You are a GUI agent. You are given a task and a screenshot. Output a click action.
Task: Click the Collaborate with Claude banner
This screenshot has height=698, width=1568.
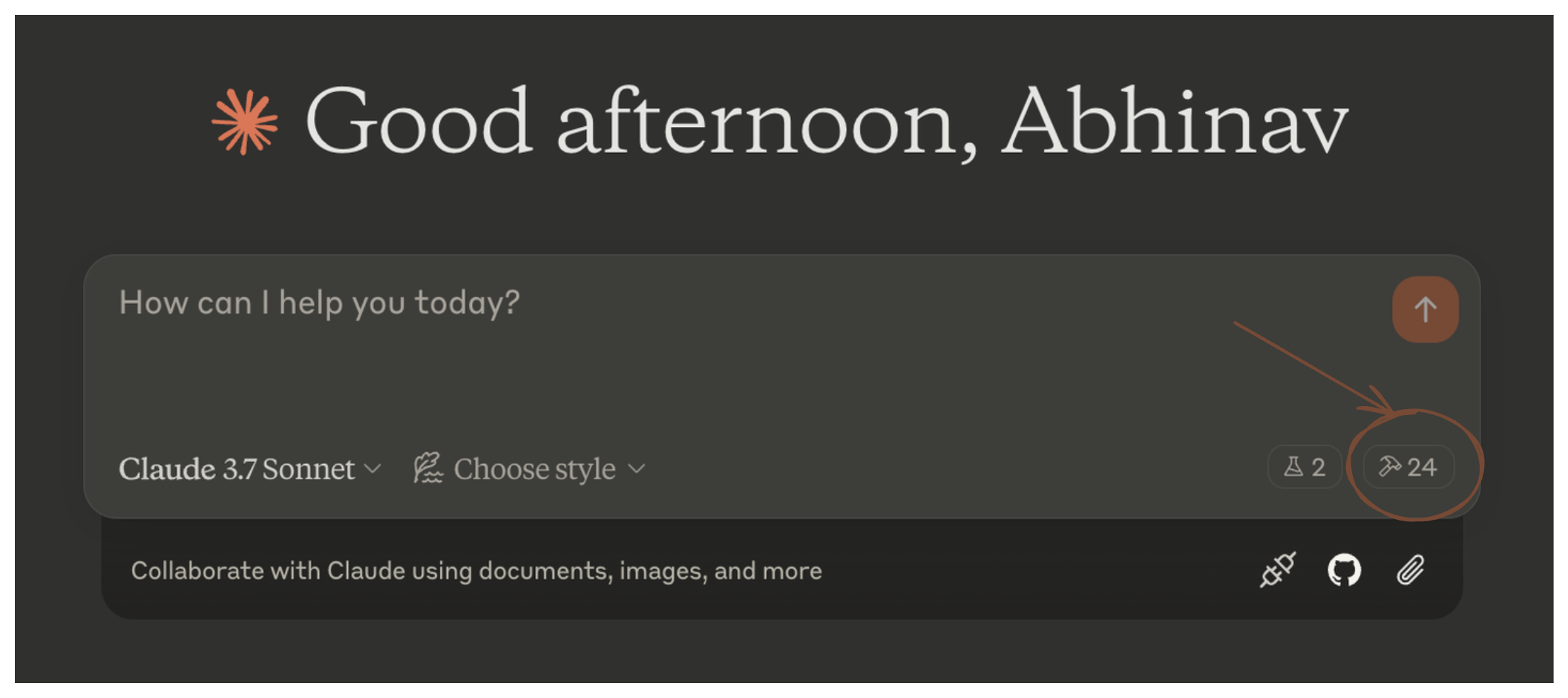[477, 570]
